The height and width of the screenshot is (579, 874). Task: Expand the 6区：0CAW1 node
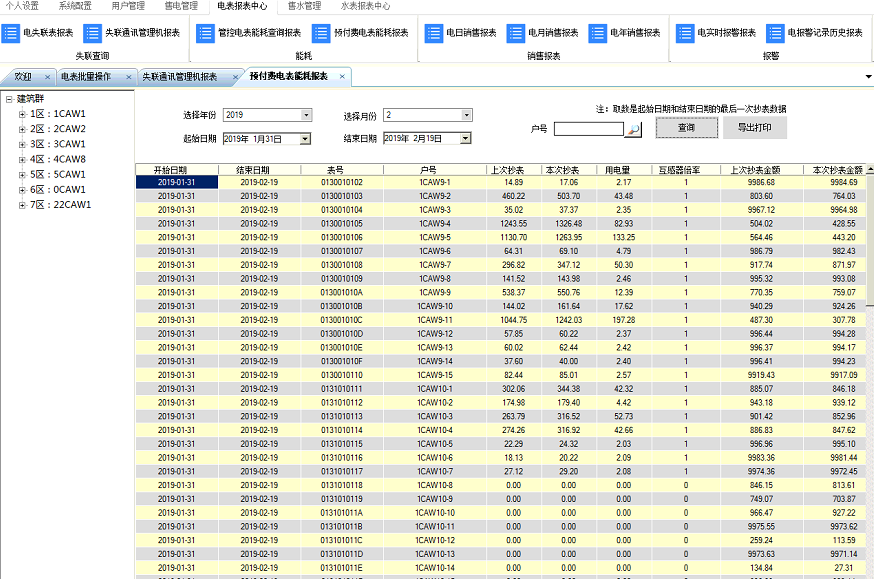click(x=22, y=190)
